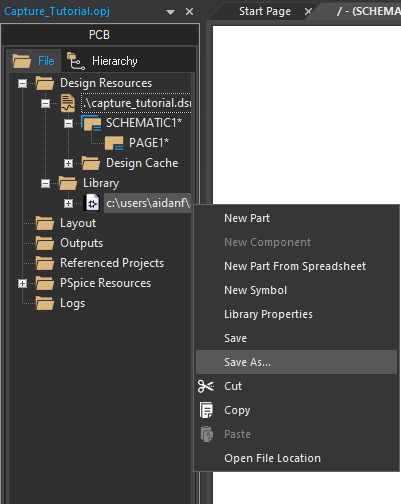Click the PSpice Resources folder icon
This screenshot has width=401, height=504.
(x=45, y=283)
